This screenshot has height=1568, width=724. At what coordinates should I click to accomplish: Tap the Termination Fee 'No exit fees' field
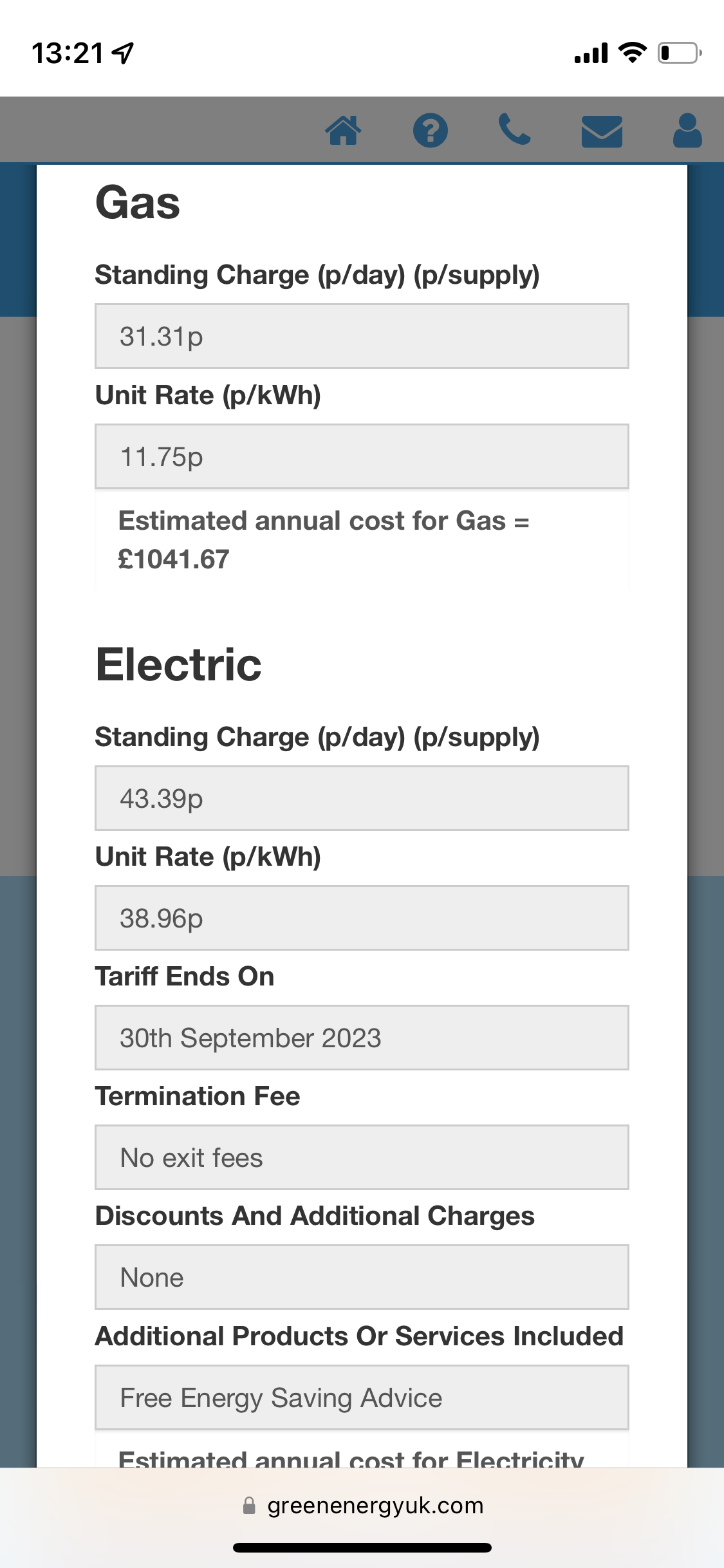tap(362, 1157)
